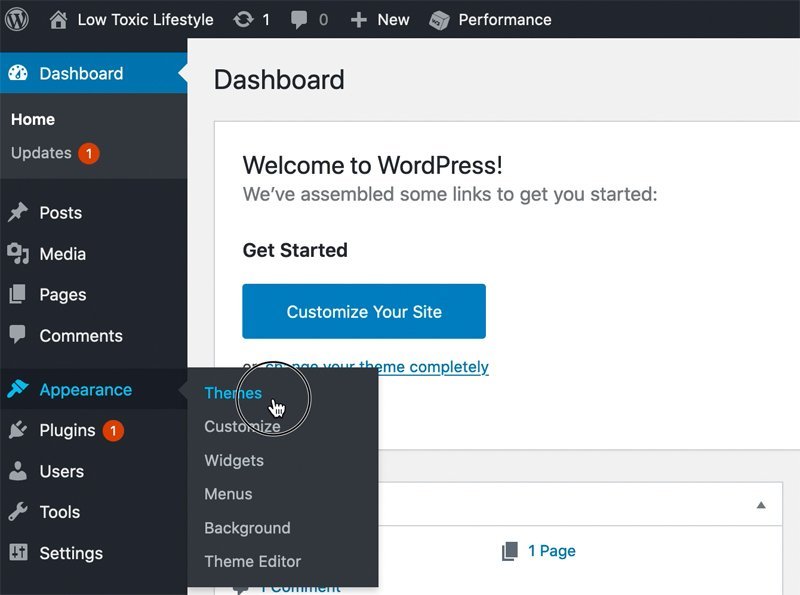Open the Home submenu item
The height and width of the screenshot is (595, 800).
33,119
